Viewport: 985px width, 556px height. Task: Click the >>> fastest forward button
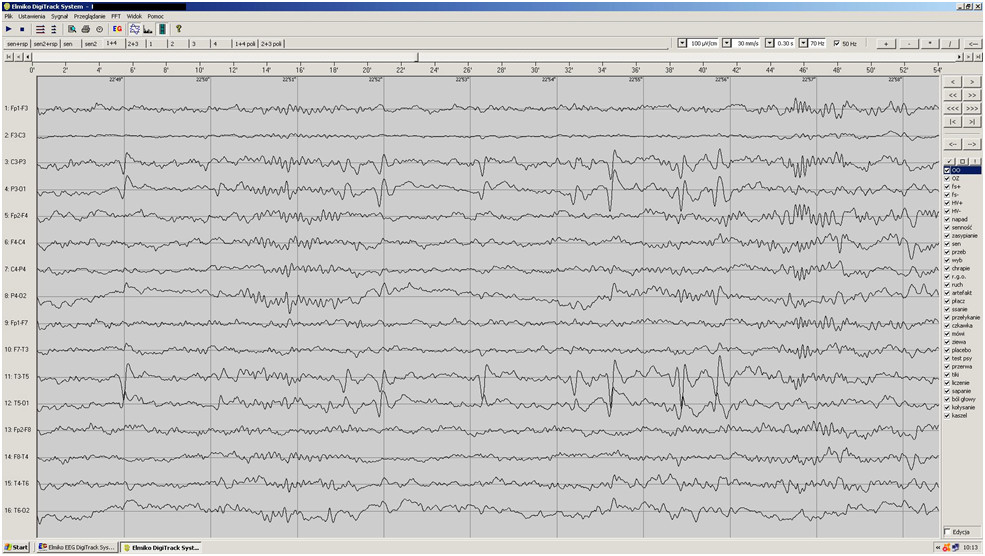pyautogui.click(x=972, y=109)
